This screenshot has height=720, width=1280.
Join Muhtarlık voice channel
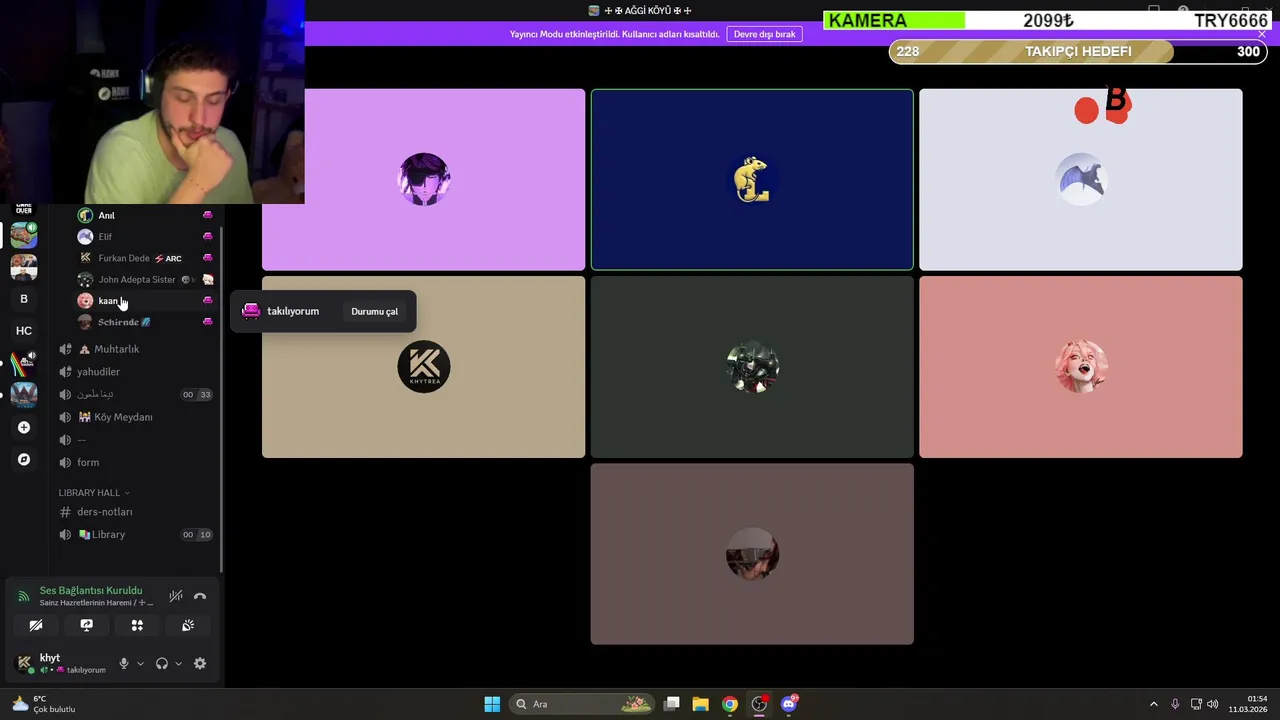click(135, 349)
